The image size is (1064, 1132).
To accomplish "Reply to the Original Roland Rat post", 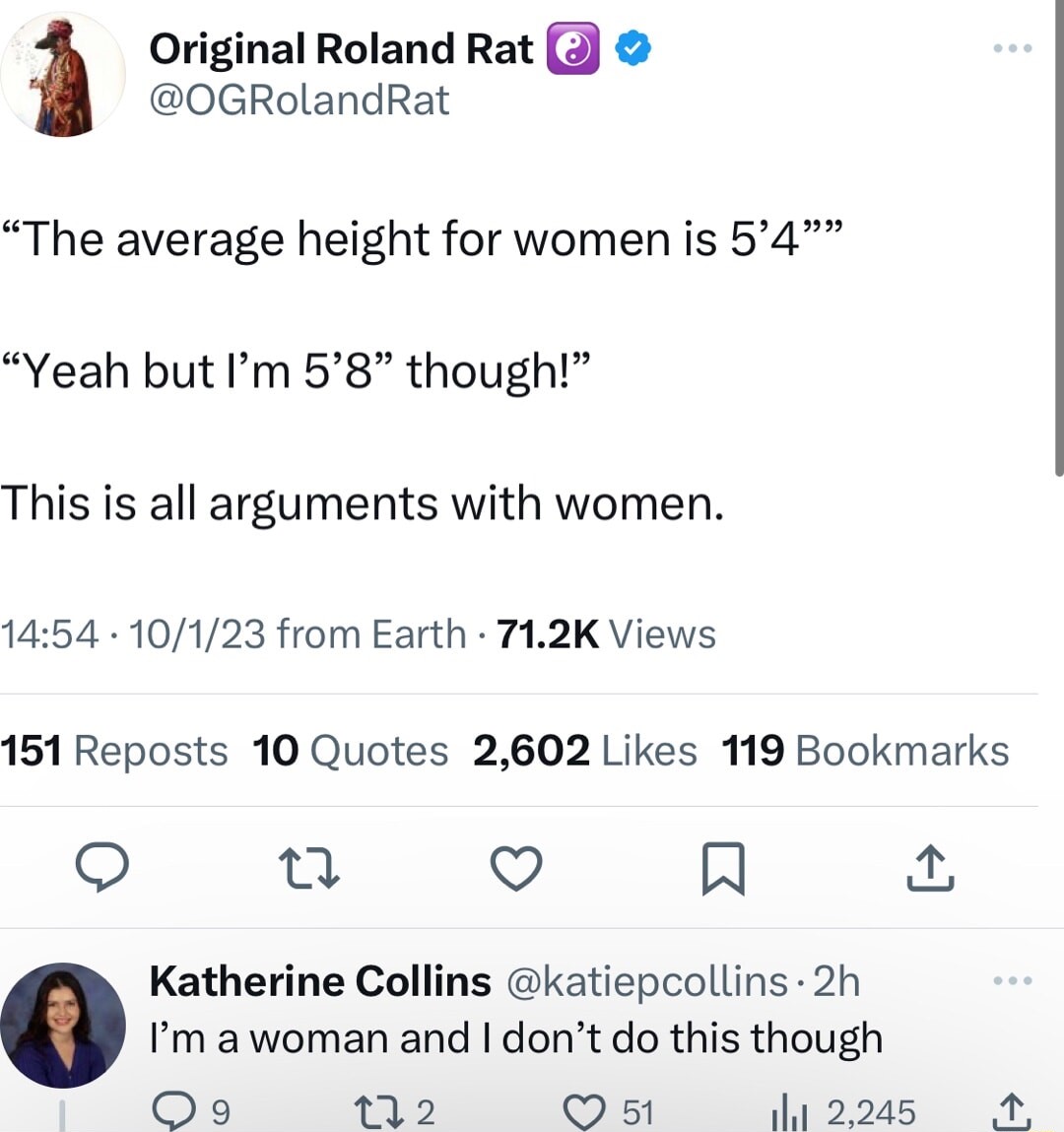I will pos(102,866).
